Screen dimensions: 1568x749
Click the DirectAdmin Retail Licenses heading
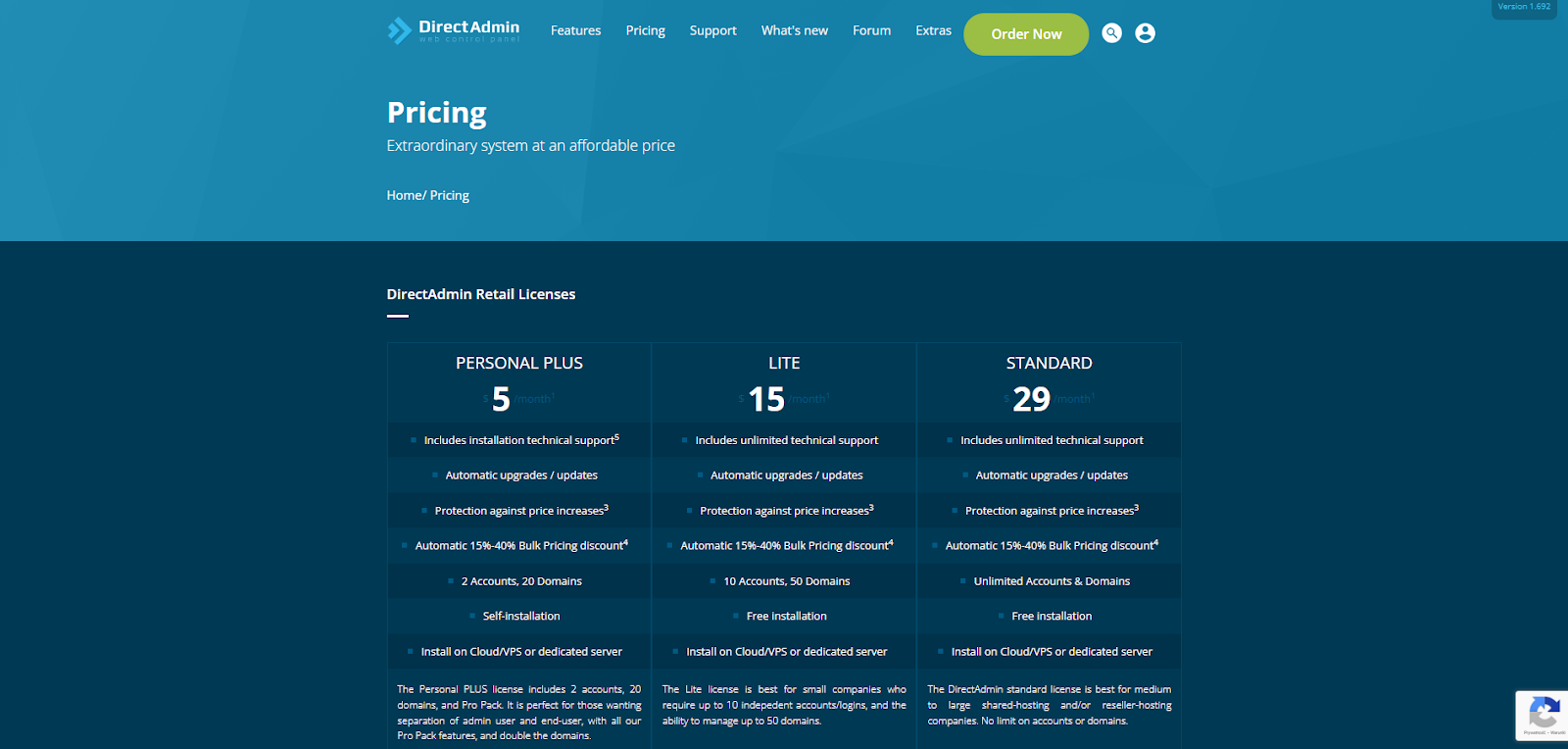point(481,294)
